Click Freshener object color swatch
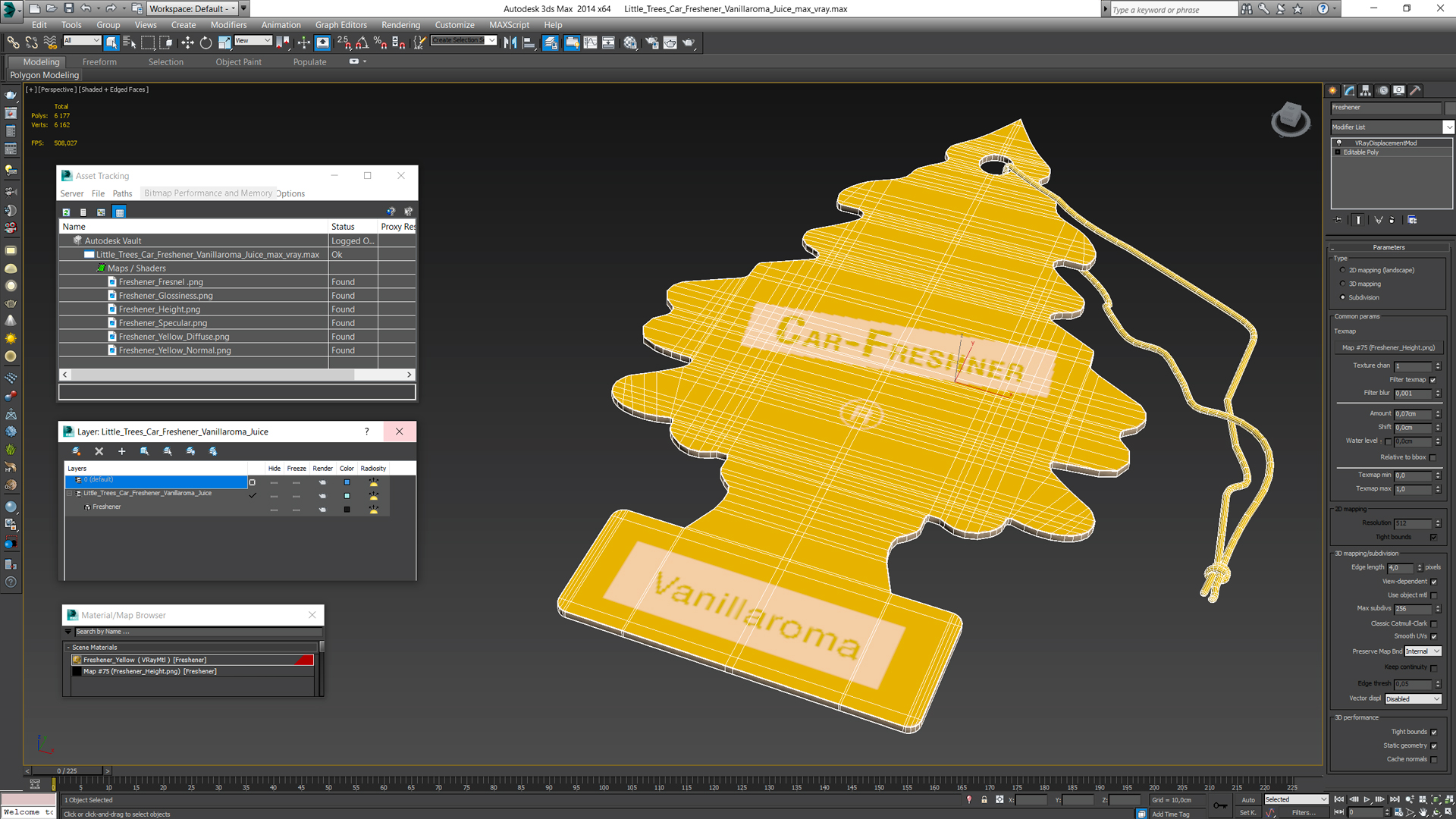The image size is (1456, 819). pyautogui.click(x=347, y=510)
